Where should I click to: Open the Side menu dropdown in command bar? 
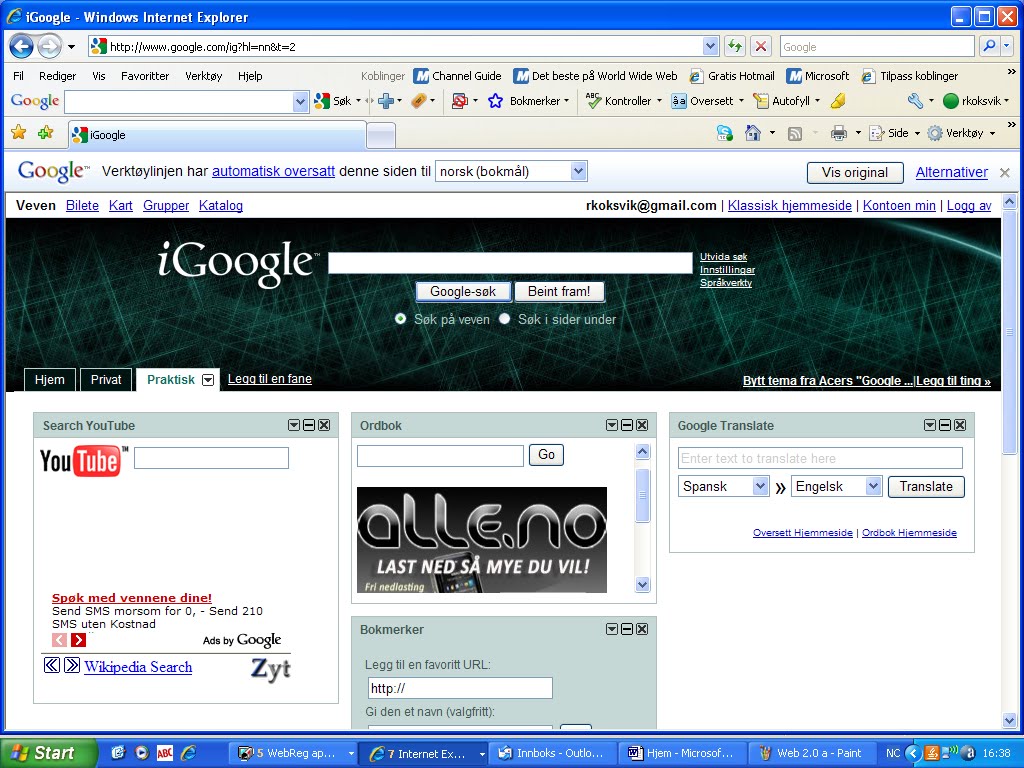917,133
